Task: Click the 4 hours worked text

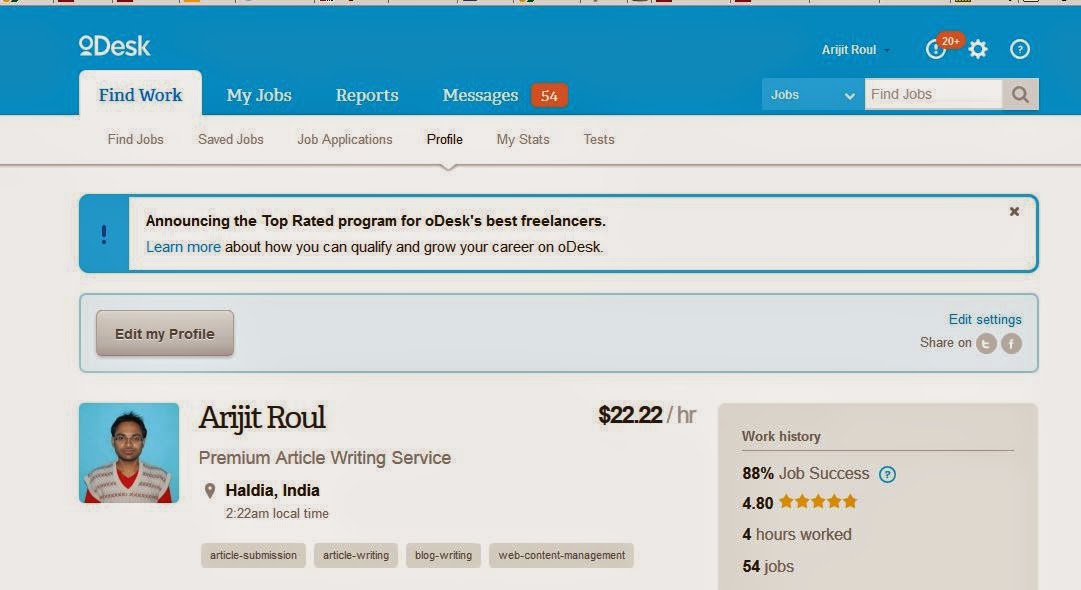Action: (x=797, y=534)
